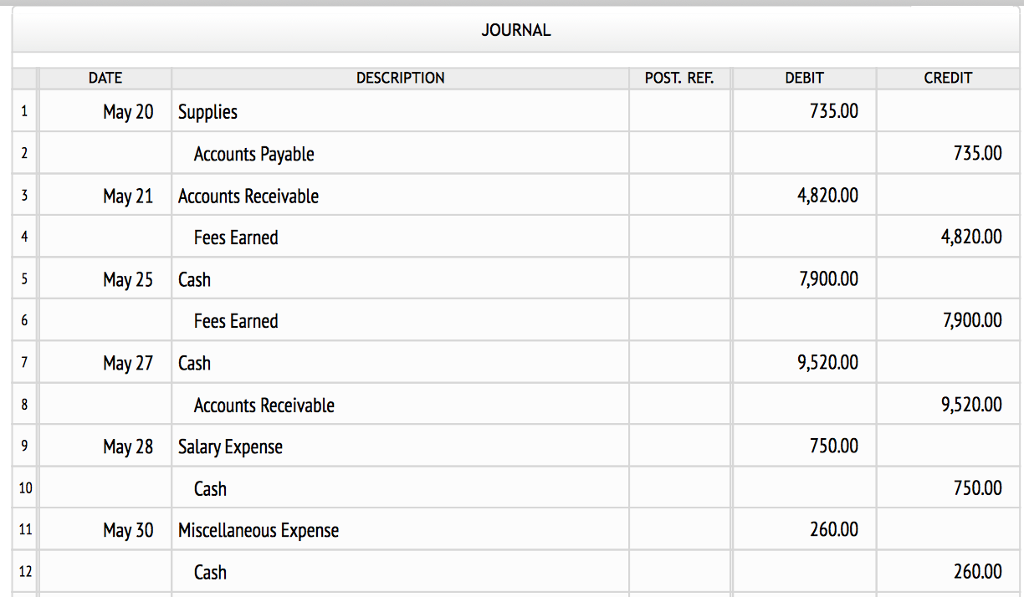1024x597 pixels.
Task: Select the Cash description in row 12
Action: tap(400, 572)
